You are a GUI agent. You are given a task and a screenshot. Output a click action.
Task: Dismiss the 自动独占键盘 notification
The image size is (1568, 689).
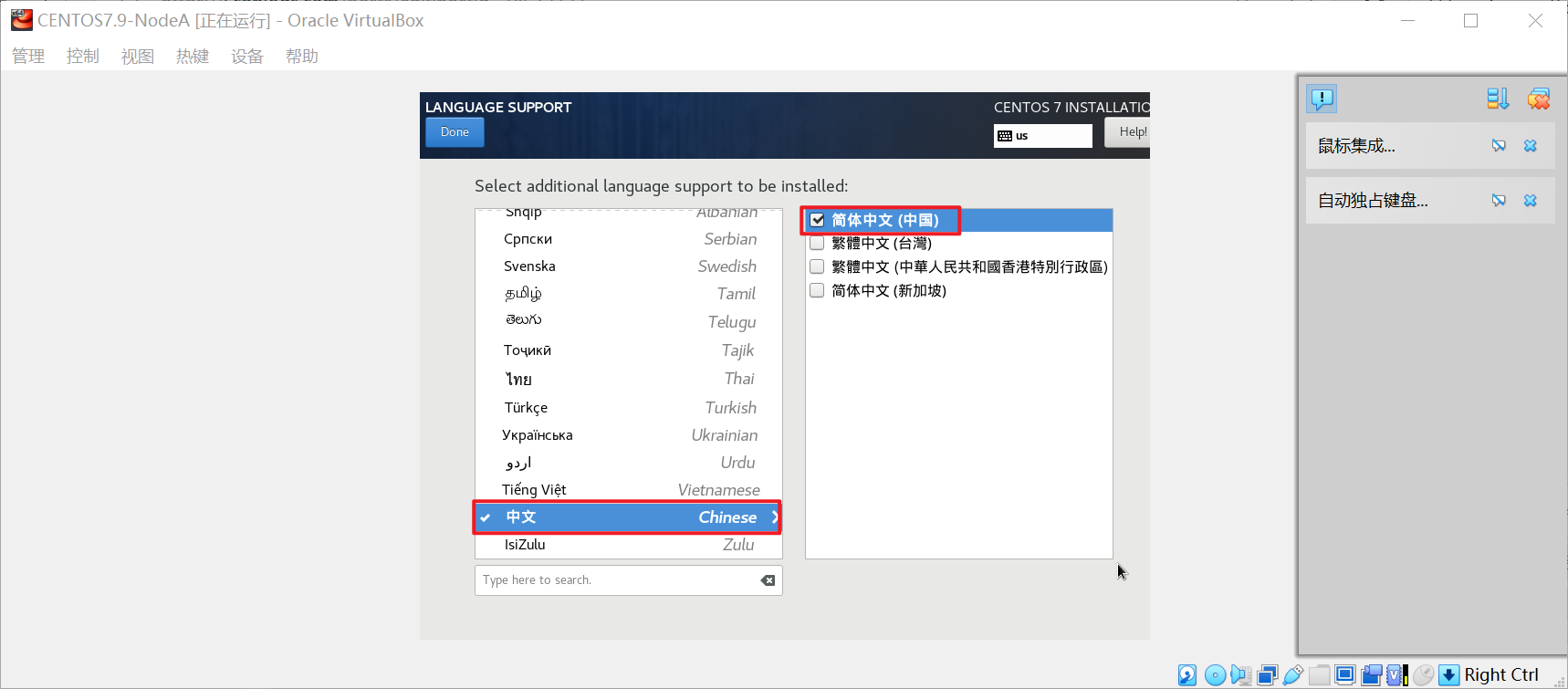coord(1531,201)
